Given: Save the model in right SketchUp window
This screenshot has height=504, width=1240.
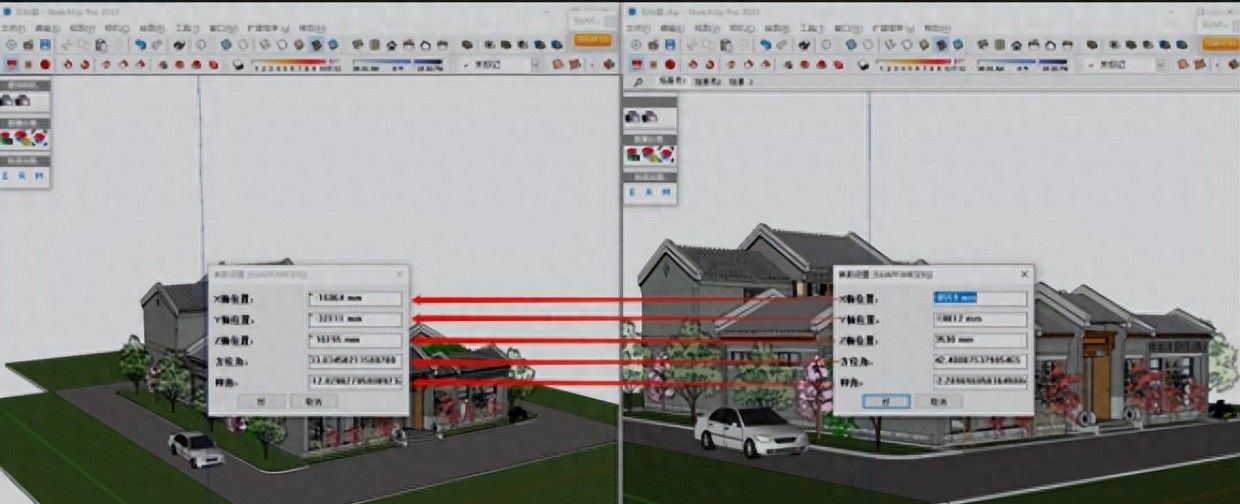Looking at the screenshot, I should click(670, 44).
